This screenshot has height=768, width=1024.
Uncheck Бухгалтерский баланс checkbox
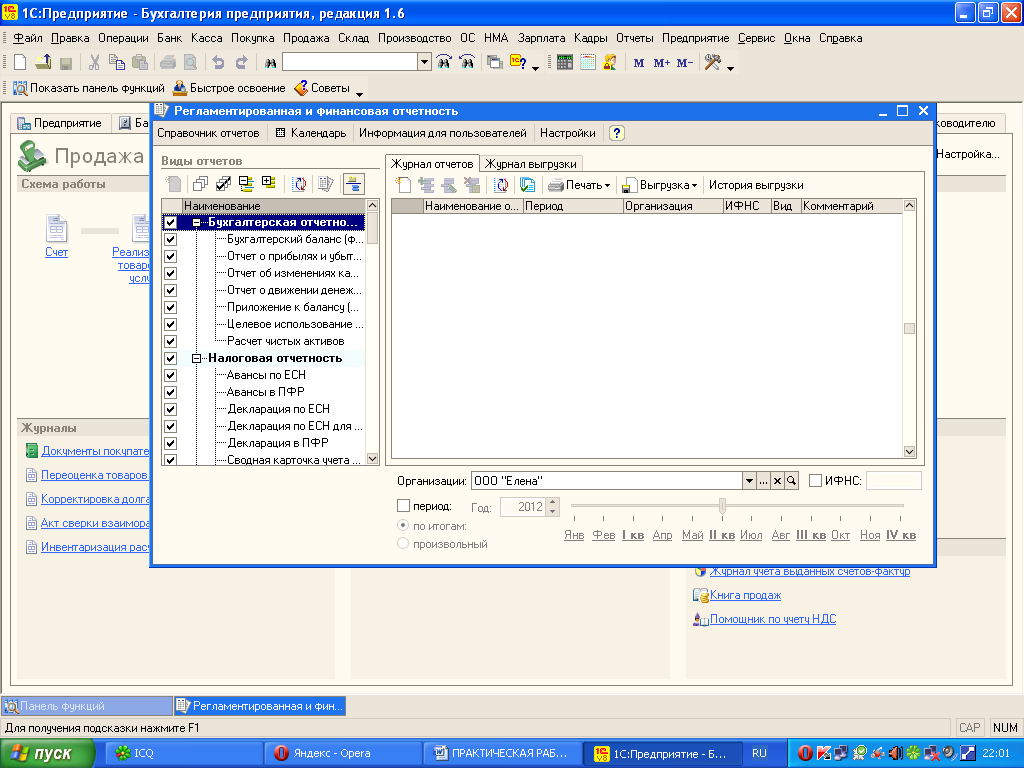coord(170,239)
